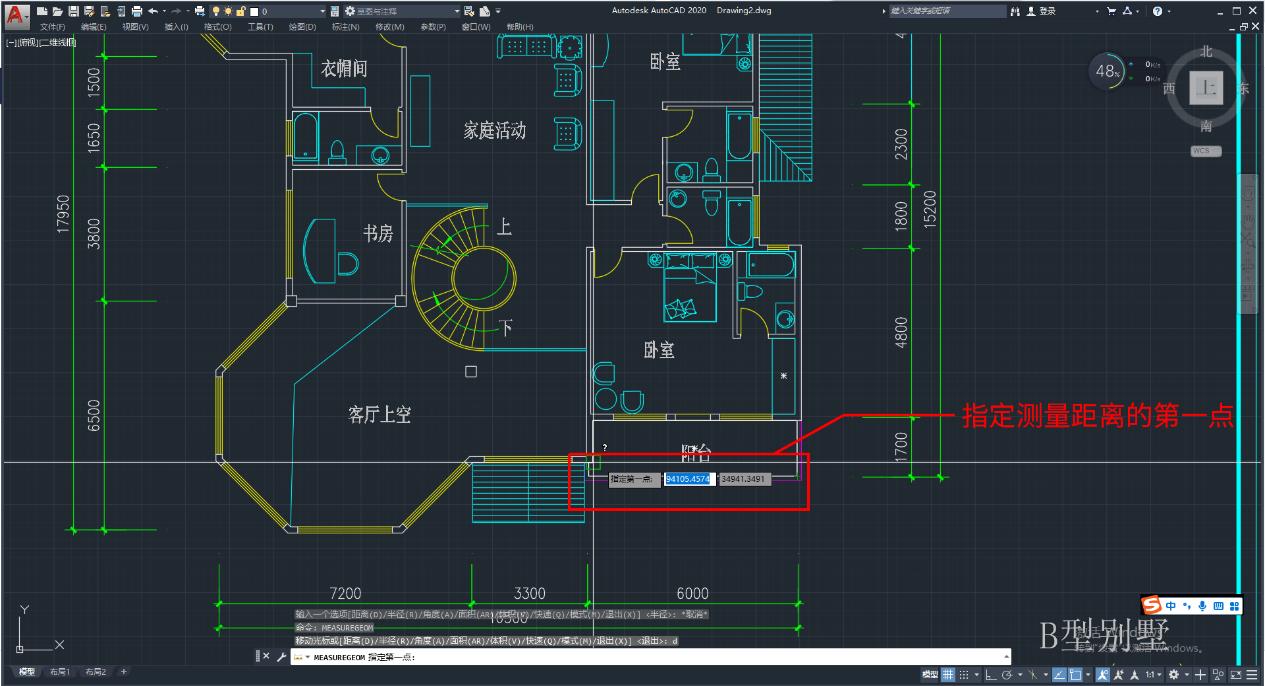Click the Isolate Objects icon in status bar

1217,674
